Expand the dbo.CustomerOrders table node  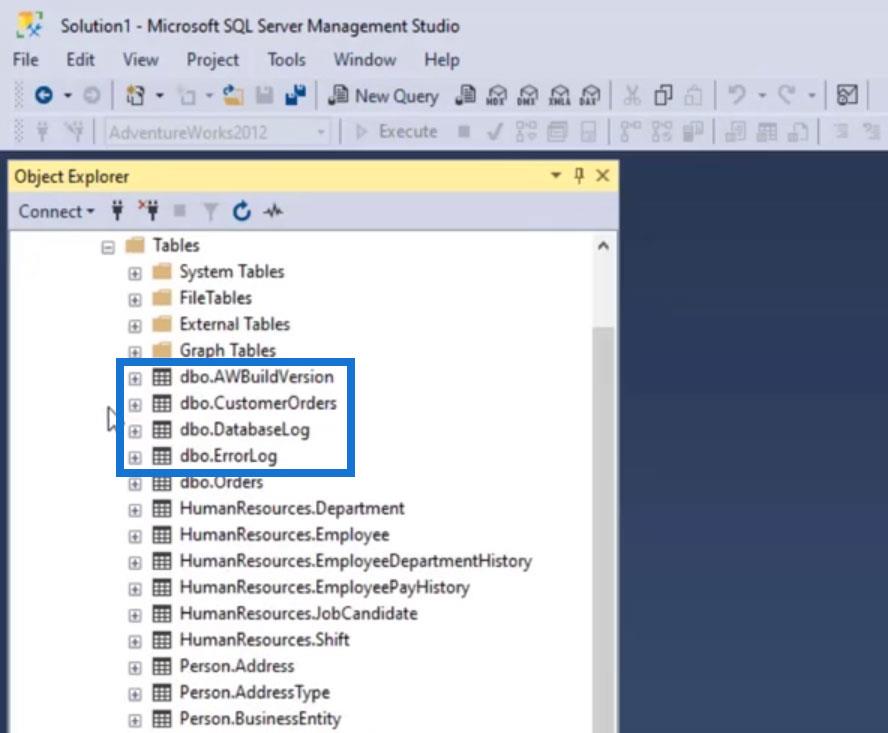(135, 404)
